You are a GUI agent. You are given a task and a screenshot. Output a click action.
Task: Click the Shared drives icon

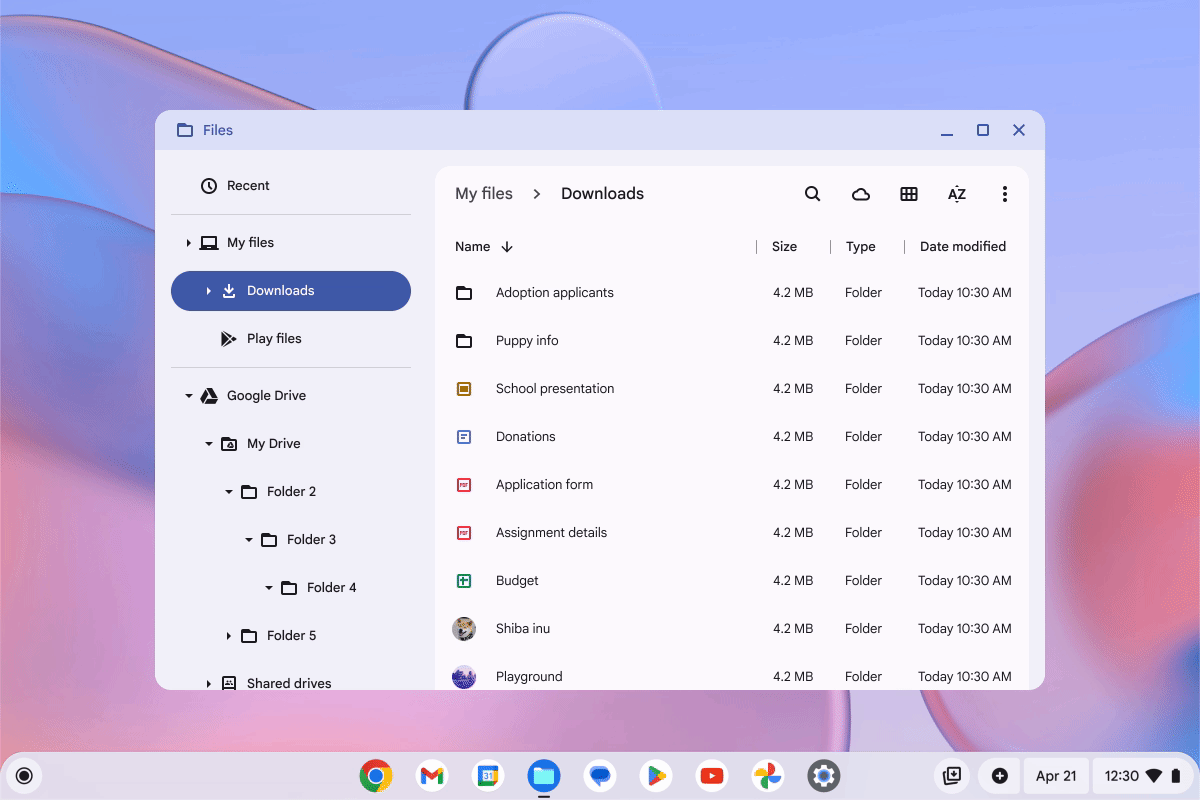pyautogui.click(x=229, y=683)
